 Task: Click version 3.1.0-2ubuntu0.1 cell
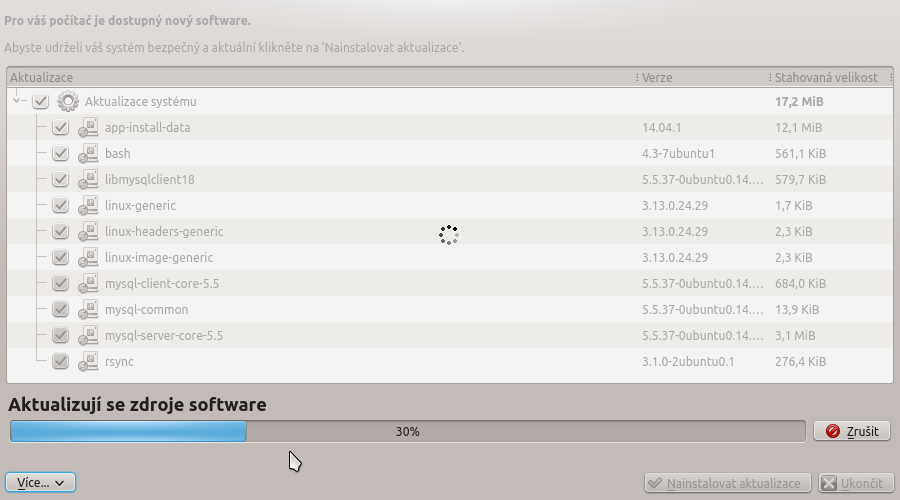coord(688,362)
